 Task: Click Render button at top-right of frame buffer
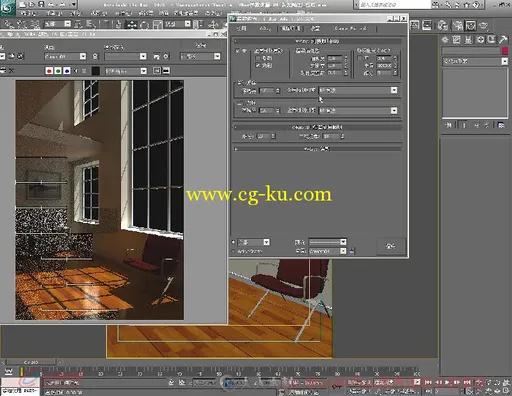201,45
